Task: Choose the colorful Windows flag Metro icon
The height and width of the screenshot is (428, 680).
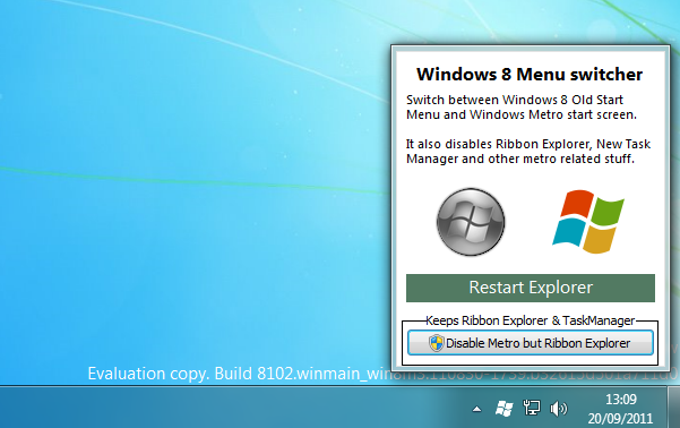Action: pyautogui.click(x=588, y=222)
